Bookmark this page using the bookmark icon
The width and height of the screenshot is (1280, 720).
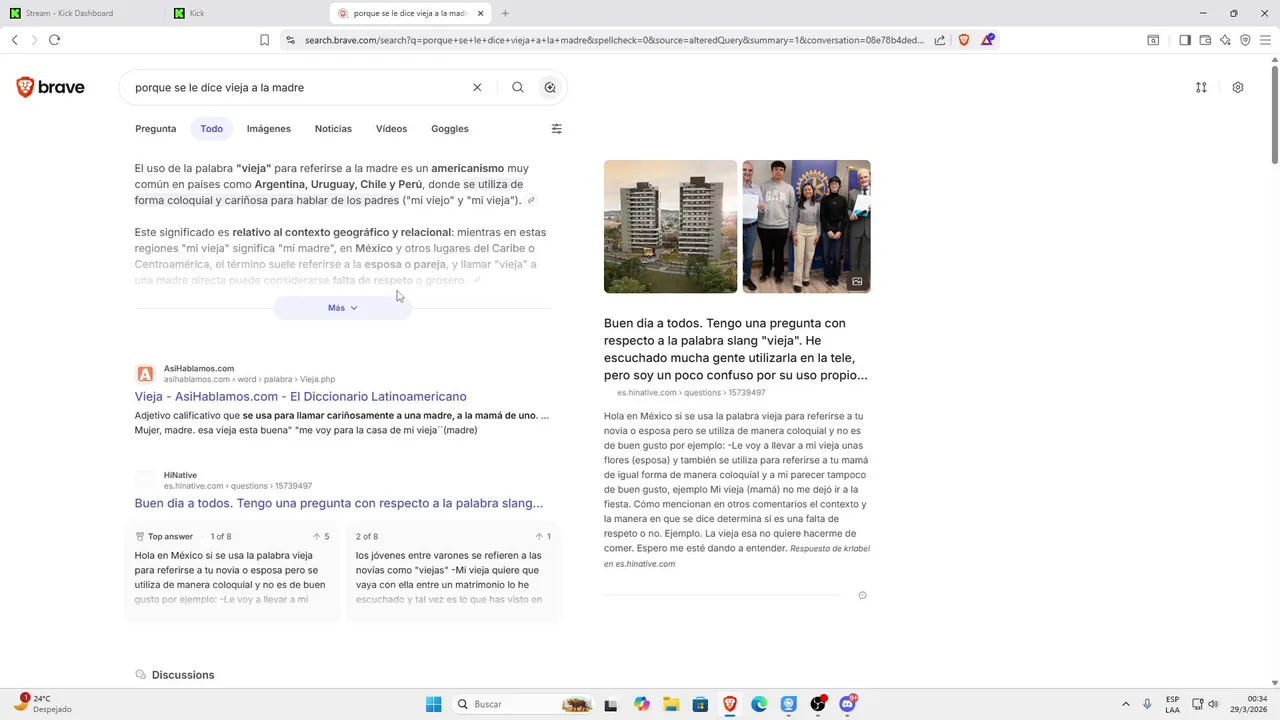[264, 40]
